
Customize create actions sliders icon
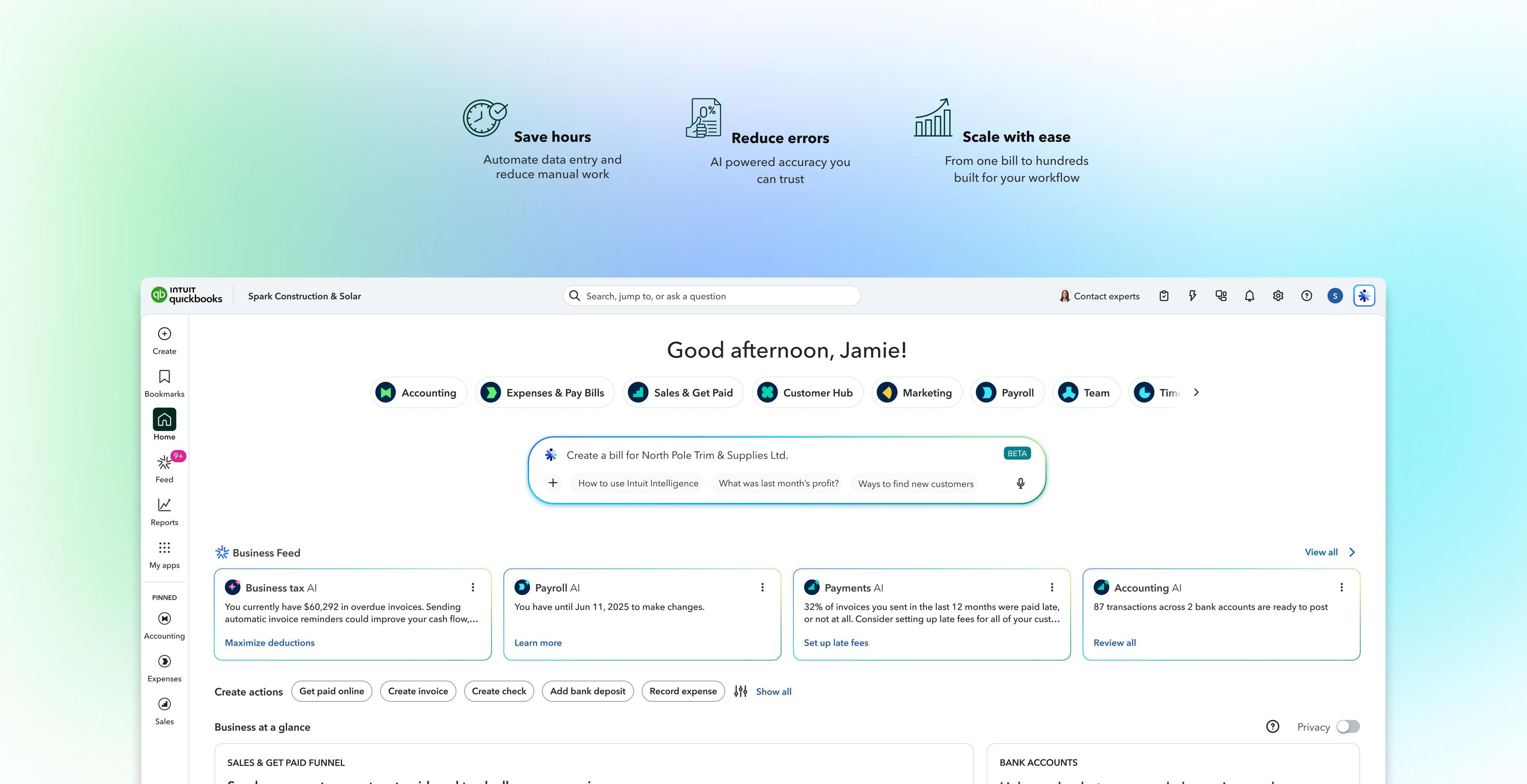coord(740,691)
